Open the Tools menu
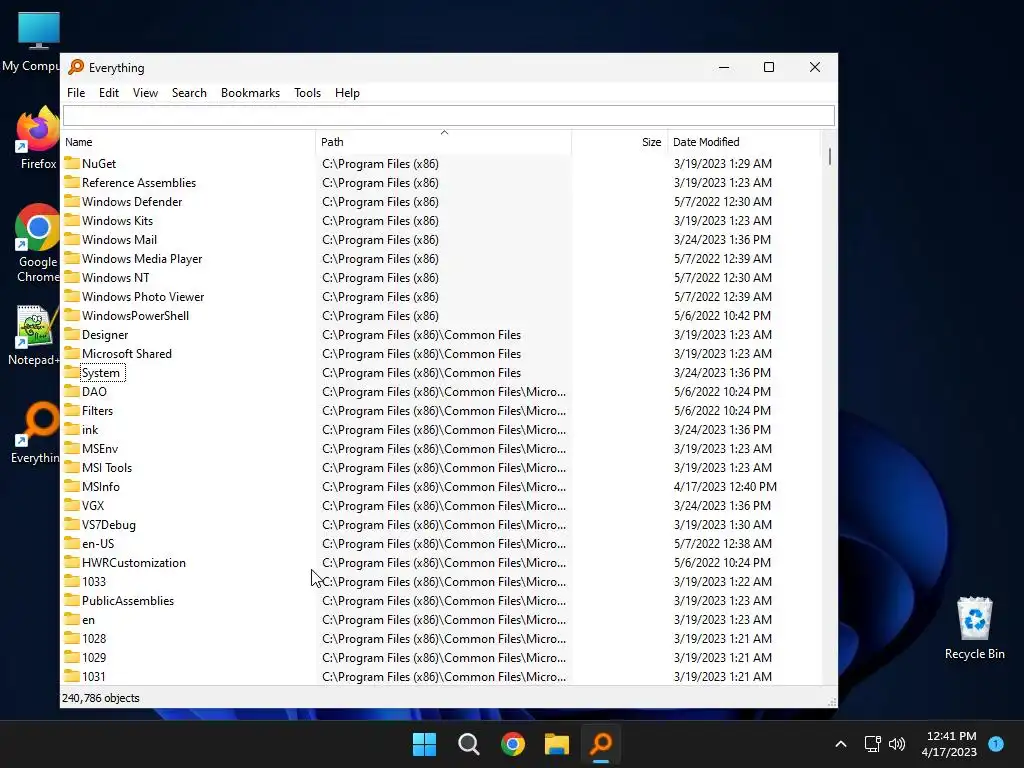Image resolution: width=1024 pixels, height=768 pixels. (307, 93)
